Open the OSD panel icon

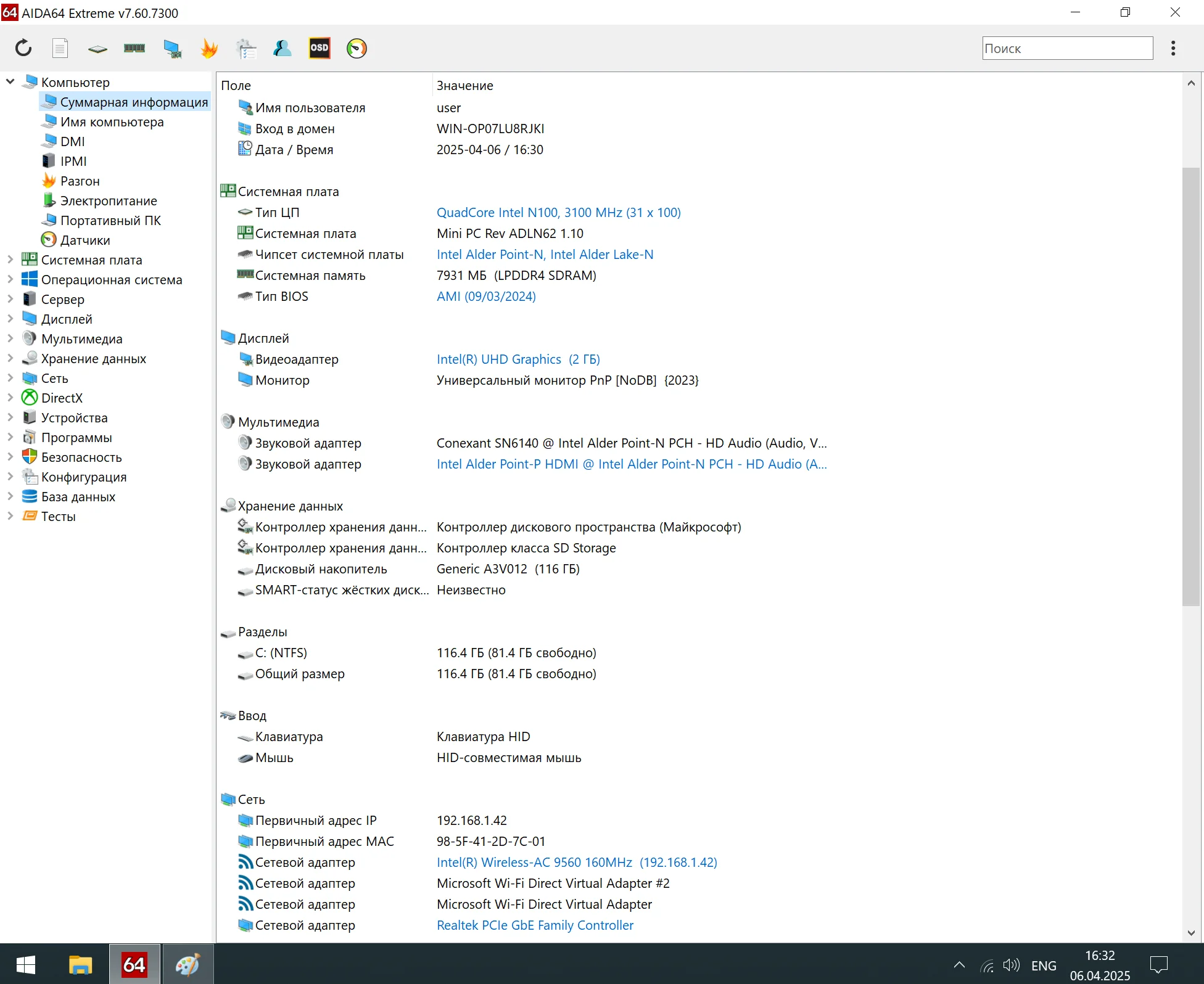320,48
